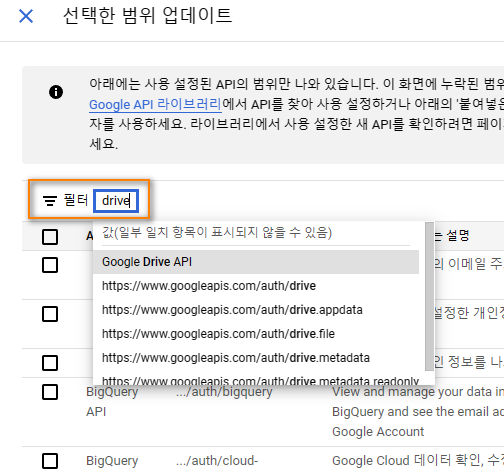
Task: Open the Google API 라이브러리 link
Action: (x=155, y=104)
